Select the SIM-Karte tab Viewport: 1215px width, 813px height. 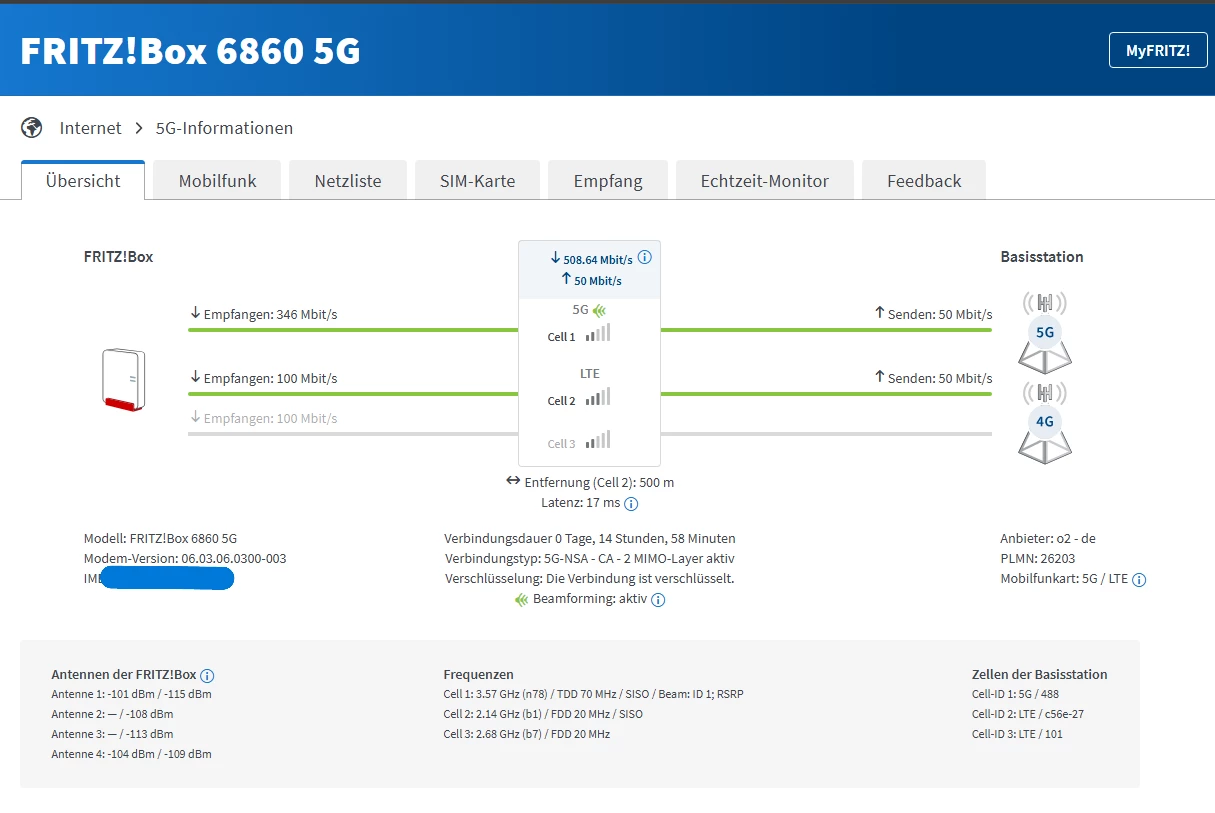pyautogui.click(x=478, y=181)
